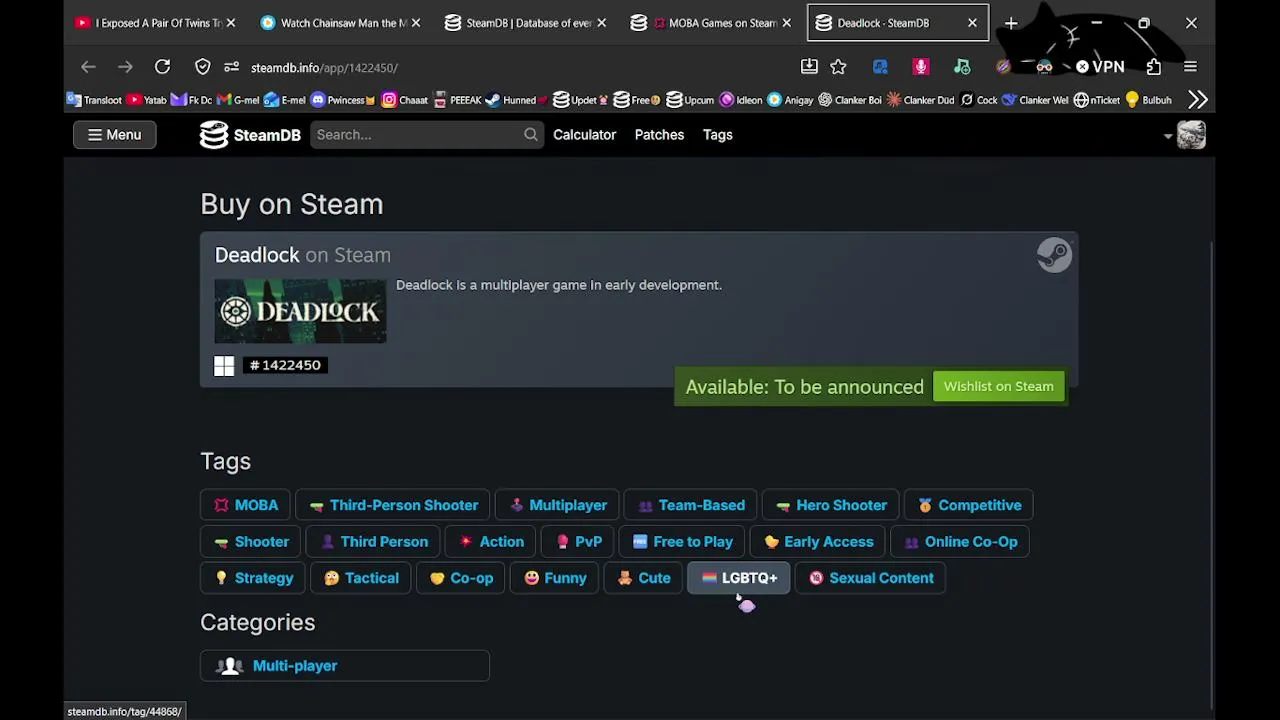The width and height of the screenshot is (1280, 720).
Task: Open the Cute tag
Action: tap(643, 578)
